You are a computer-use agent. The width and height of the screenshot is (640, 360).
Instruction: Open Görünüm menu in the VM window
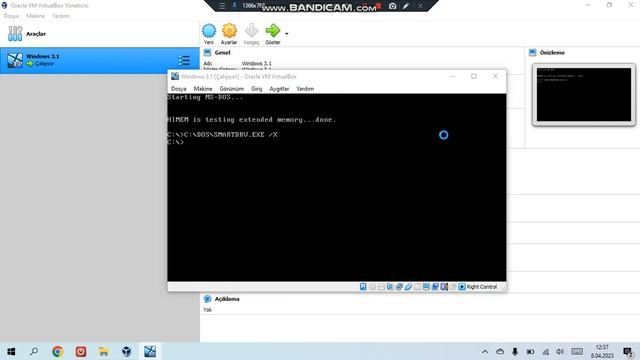click(x=231, y=89)
